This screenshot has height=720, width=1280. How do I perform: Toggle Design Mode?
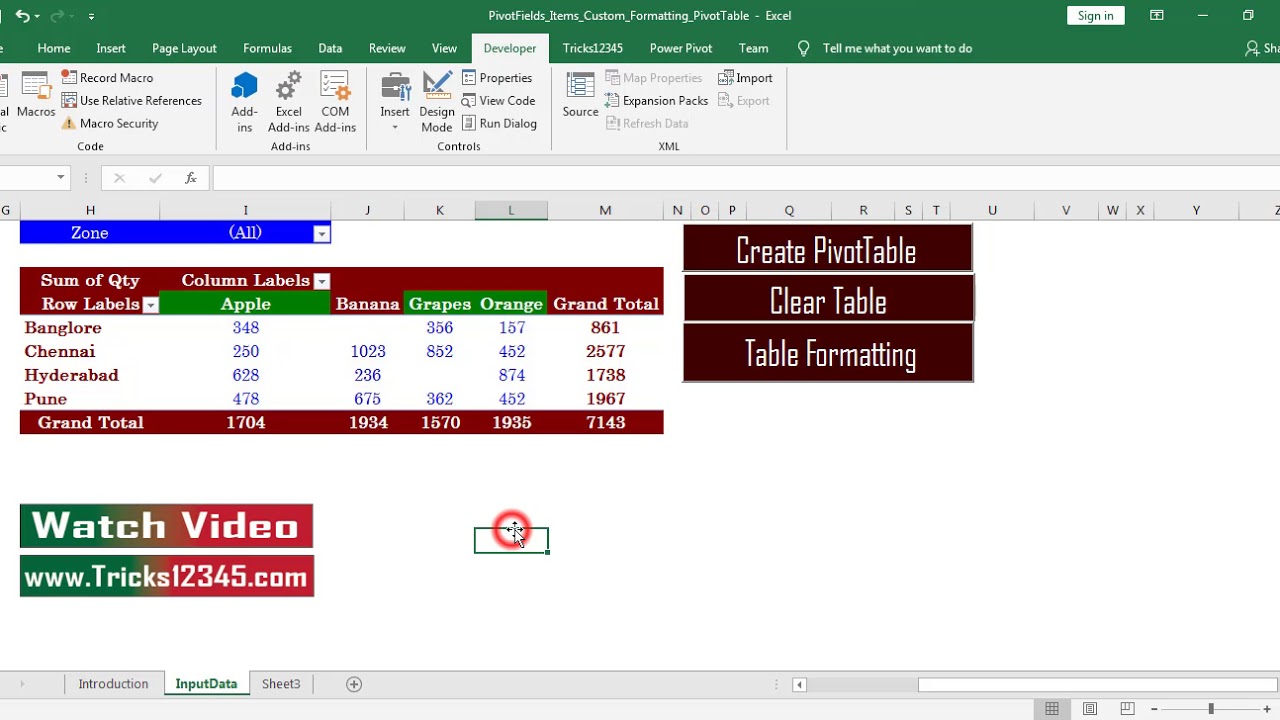437,102
